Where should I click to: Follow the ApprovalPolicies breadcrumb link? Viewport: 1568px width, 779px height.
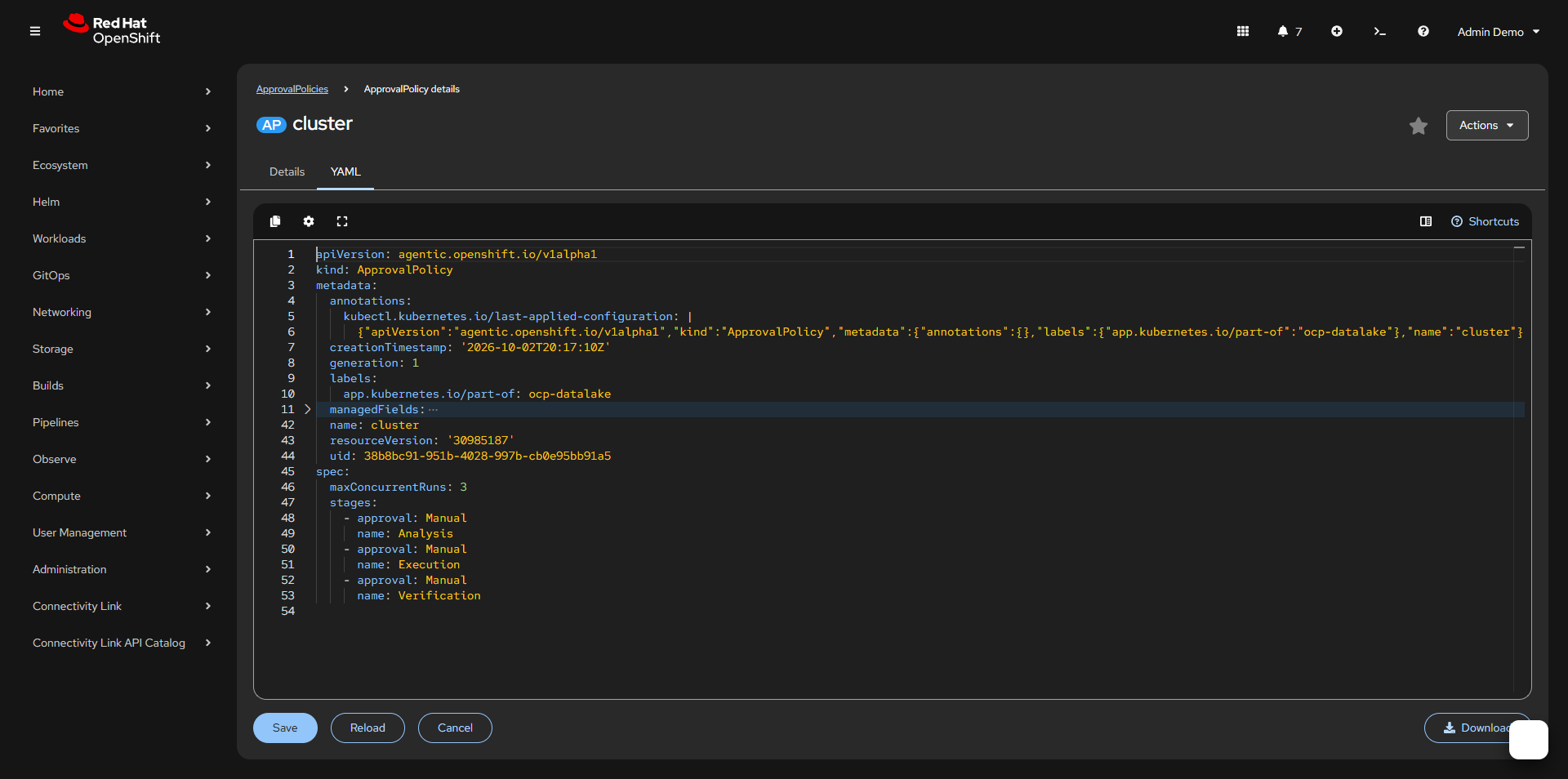click(x=292, y=89)
